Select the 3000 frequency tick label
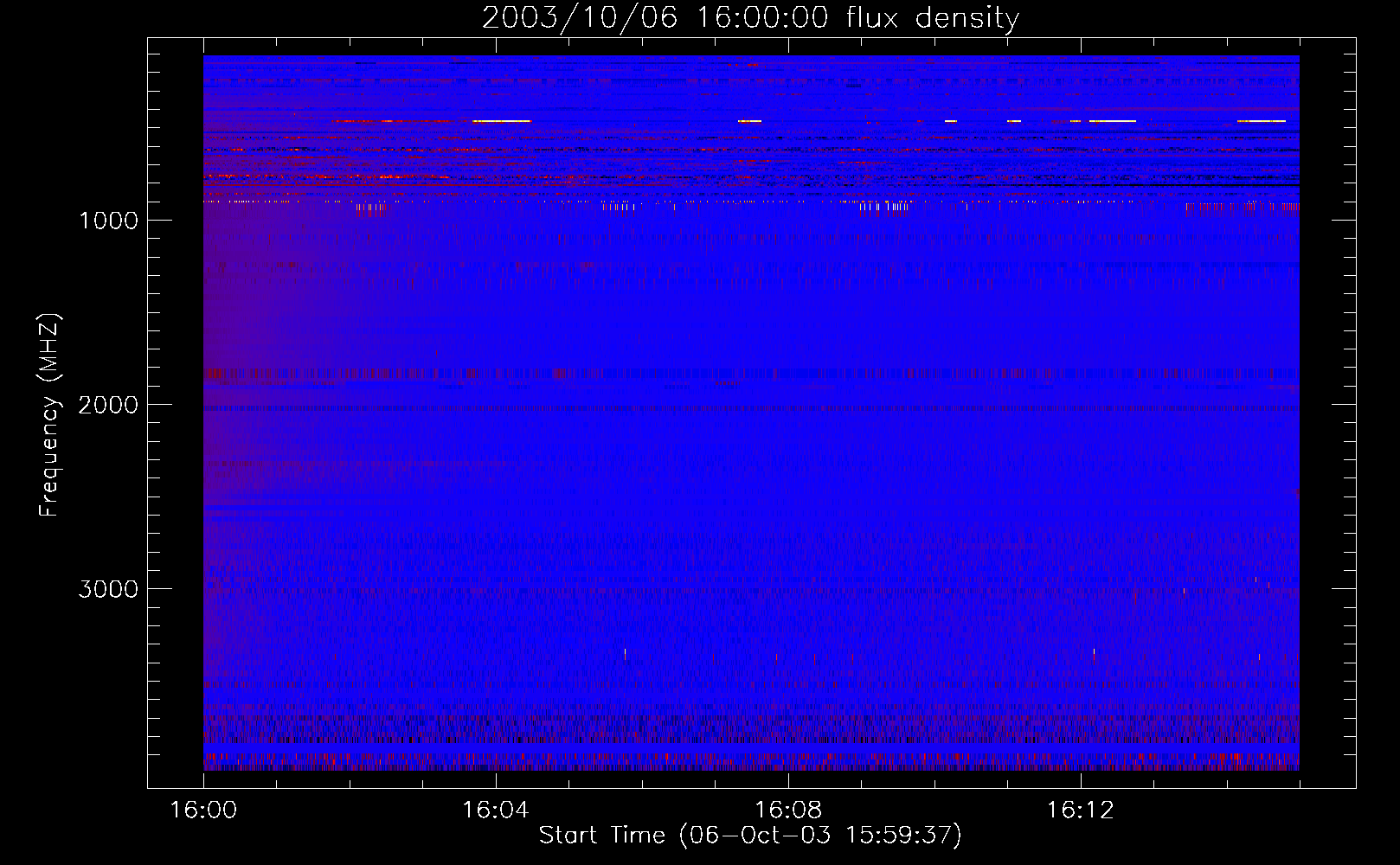Image resolution: width=1400 pixels, height=865 pixels. [108, 589]
